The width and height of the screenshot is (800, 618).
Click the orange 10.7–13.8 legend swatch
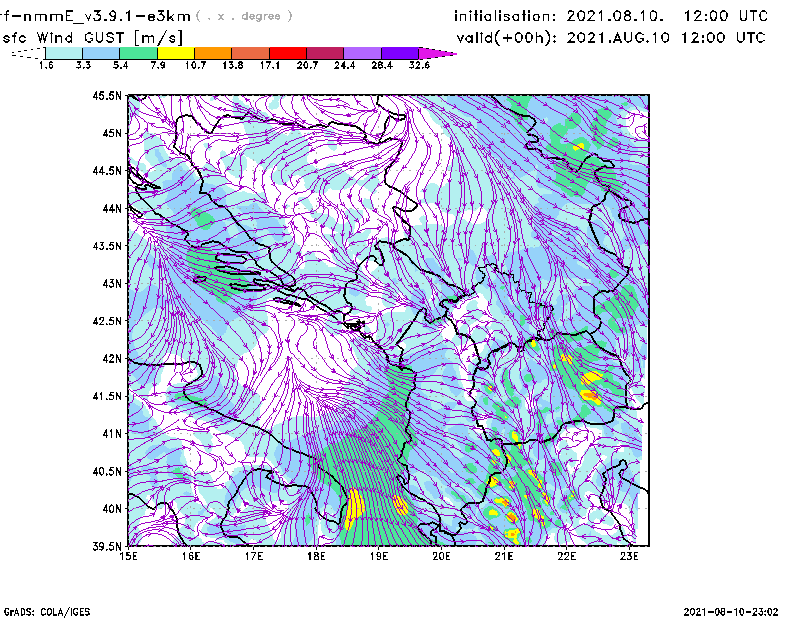[x=213, y=53]
